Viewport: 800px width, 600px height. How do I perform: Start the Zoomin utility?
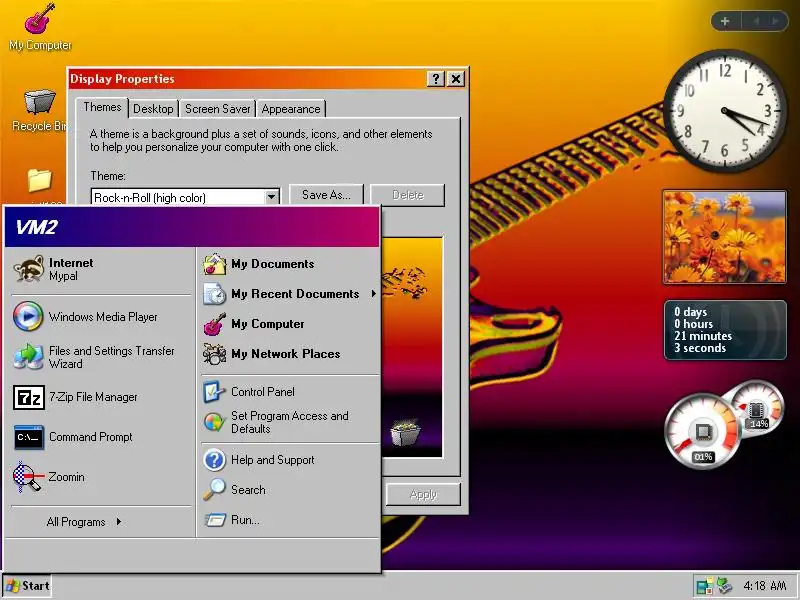click(100, 477)
